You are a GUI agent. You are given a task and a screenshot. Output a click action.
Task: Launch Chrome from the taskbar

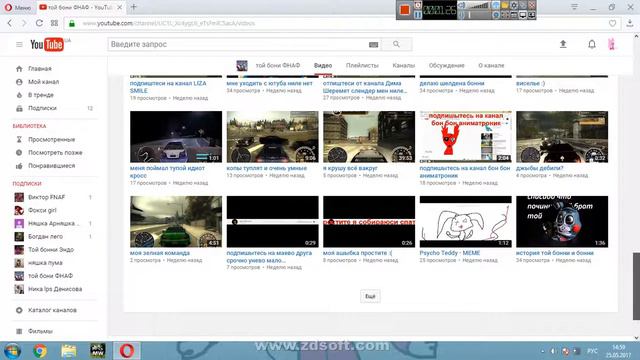coord(40,351)
